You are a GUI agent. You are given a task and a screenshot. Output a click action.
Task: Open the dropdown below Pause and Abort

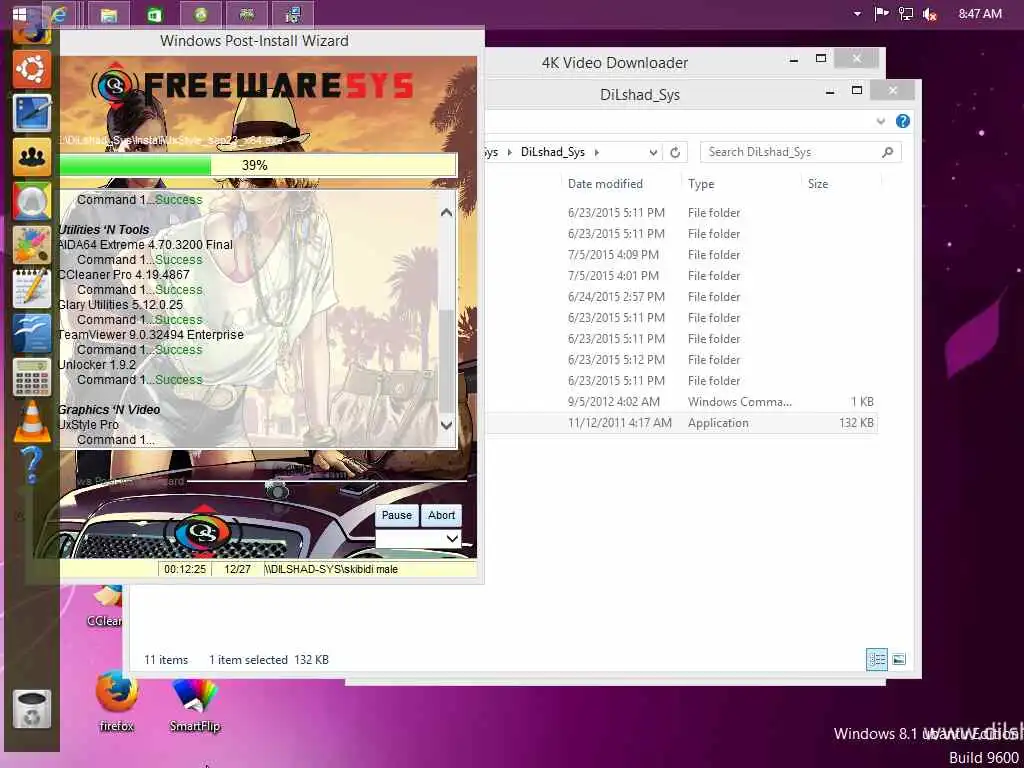418,539
